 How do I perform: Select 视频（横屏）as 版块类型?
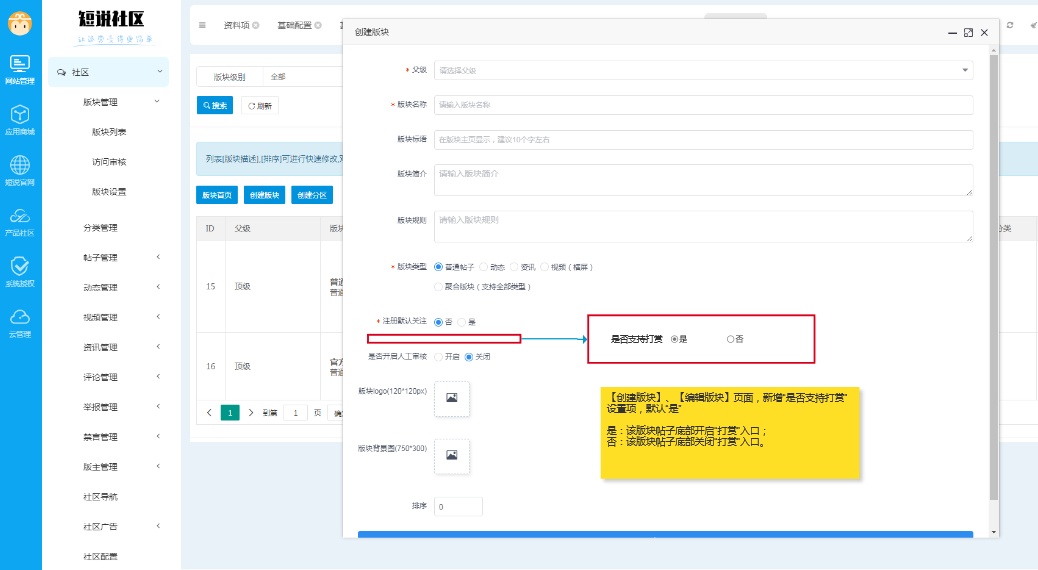544,267
